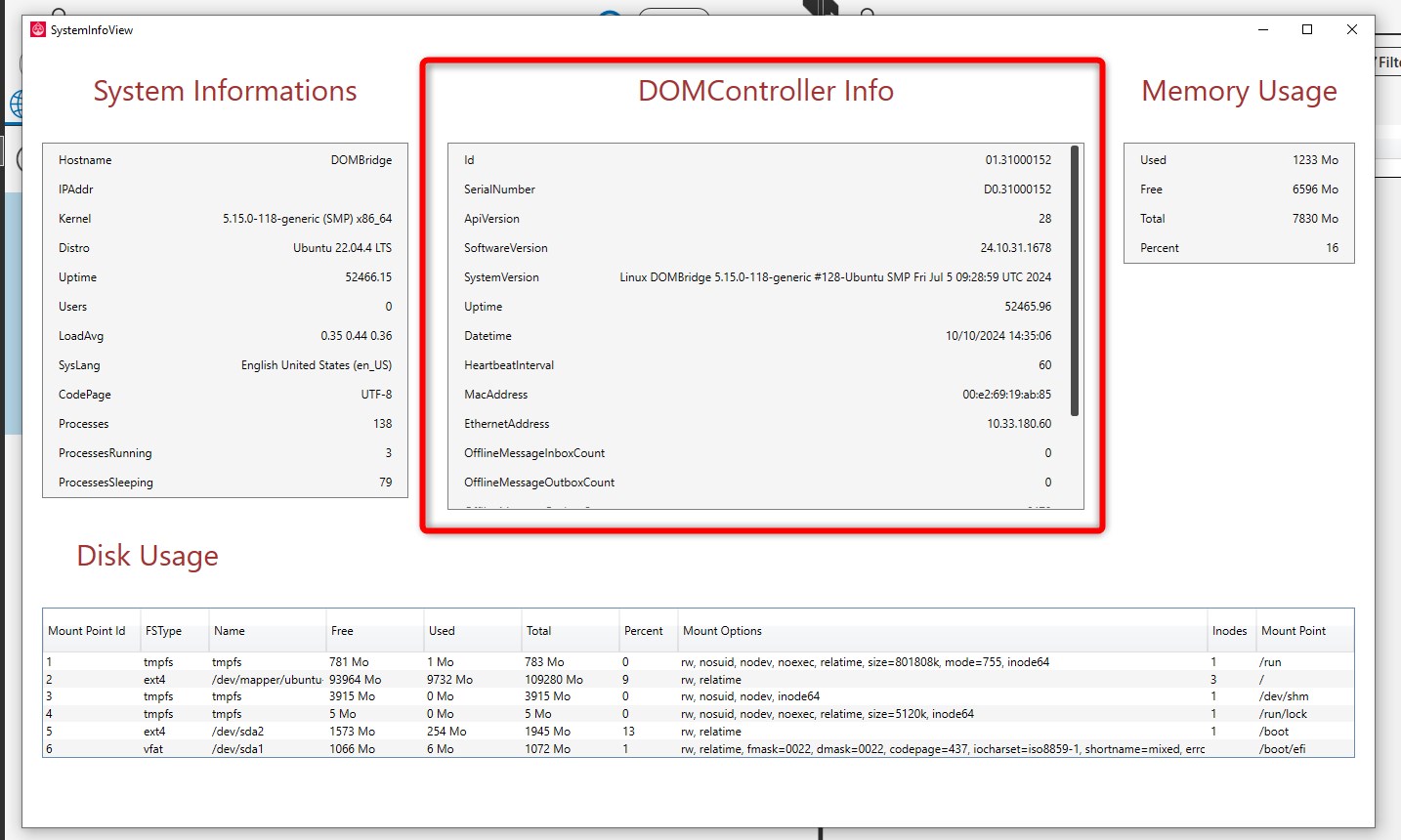Select the ProcessesRunning row

(225, 453)
